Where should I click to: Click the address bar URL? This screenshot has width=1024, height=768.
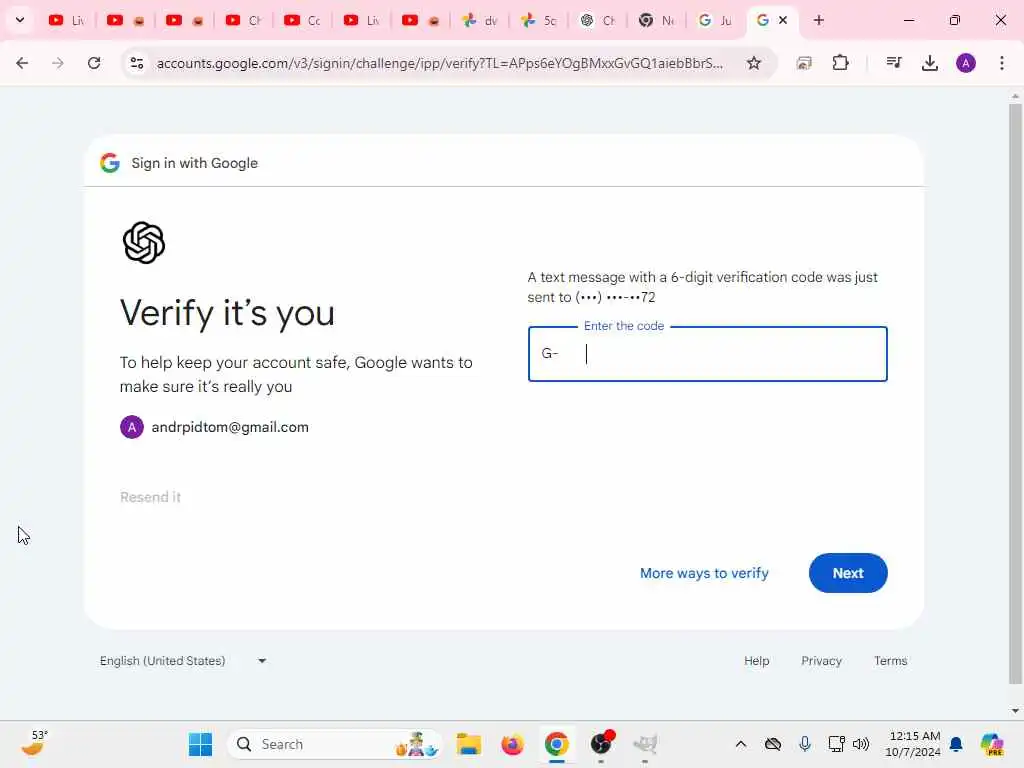440,63
